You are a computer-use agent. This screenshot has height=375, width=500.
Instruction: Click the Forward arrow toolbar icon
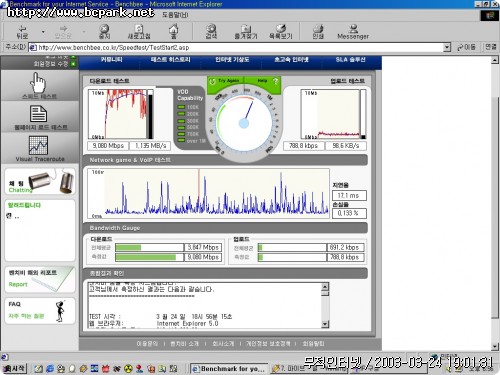point(63,32)
